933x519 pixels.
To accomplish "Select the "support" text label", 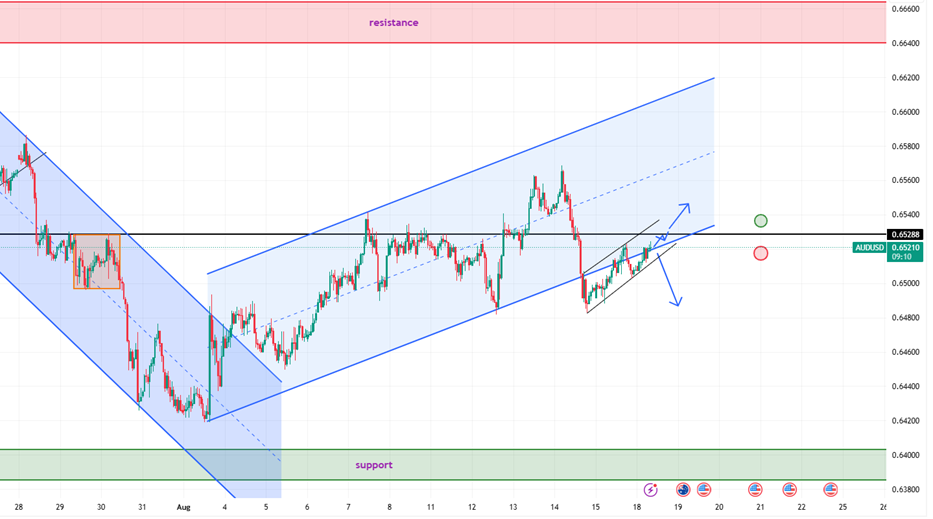I will 374,465.
